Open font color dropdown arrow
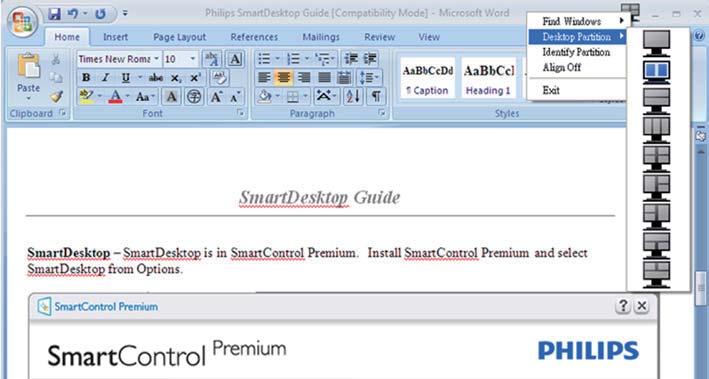Viewport: 709px width, 379px height. pyautogui.click(x=128, y=97)
